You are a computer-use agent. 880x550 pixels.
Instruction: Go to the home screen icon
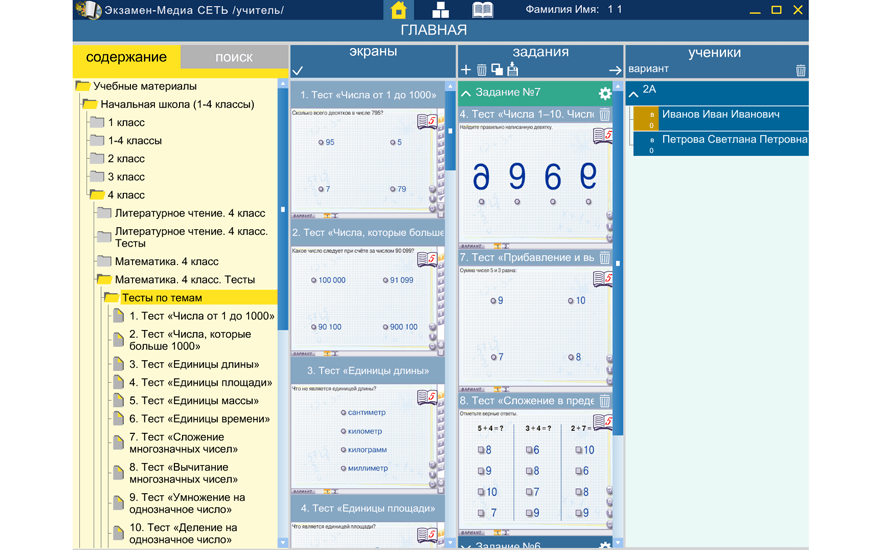[x=398, y=10]
